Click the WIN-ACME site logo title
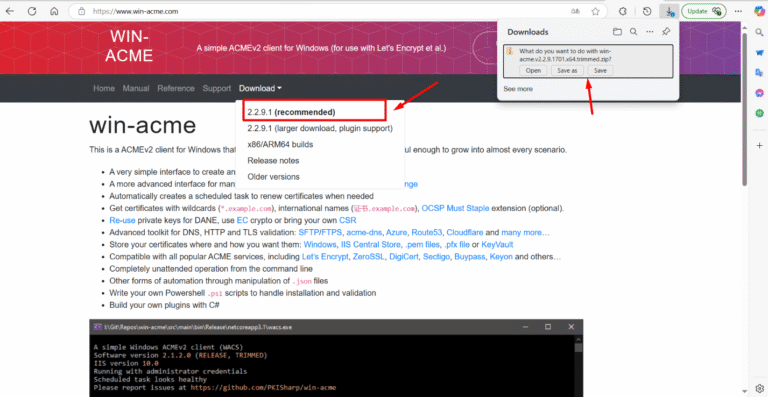Viewport: 768px width, 397px height. point(129,46)
